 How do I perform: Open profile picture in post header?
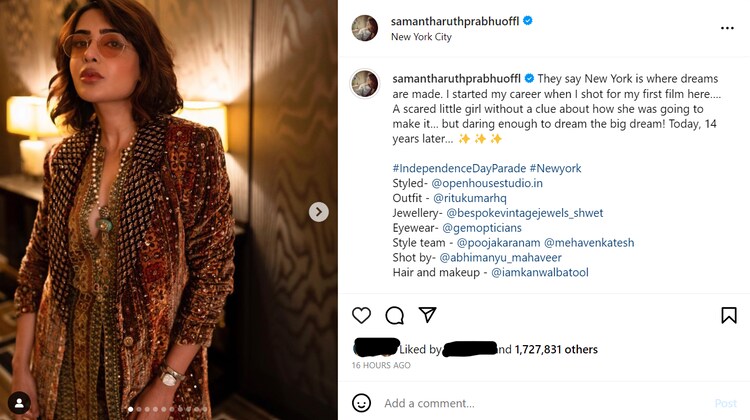(364, 28)
